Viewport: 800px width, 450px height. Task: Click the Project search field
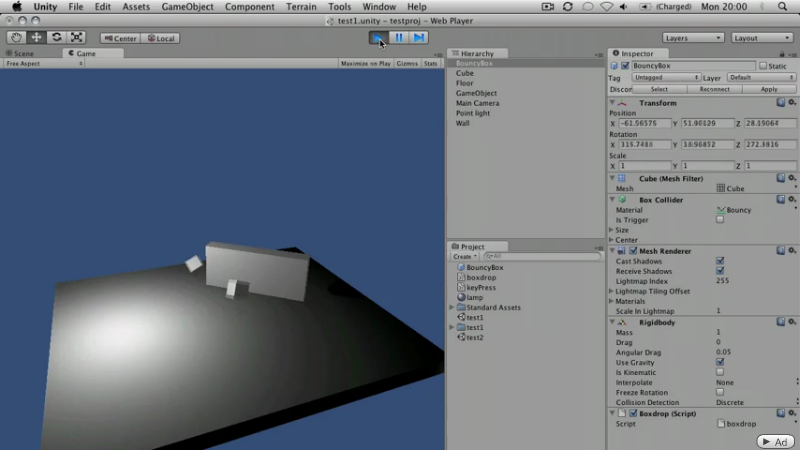tap(542, 256)
